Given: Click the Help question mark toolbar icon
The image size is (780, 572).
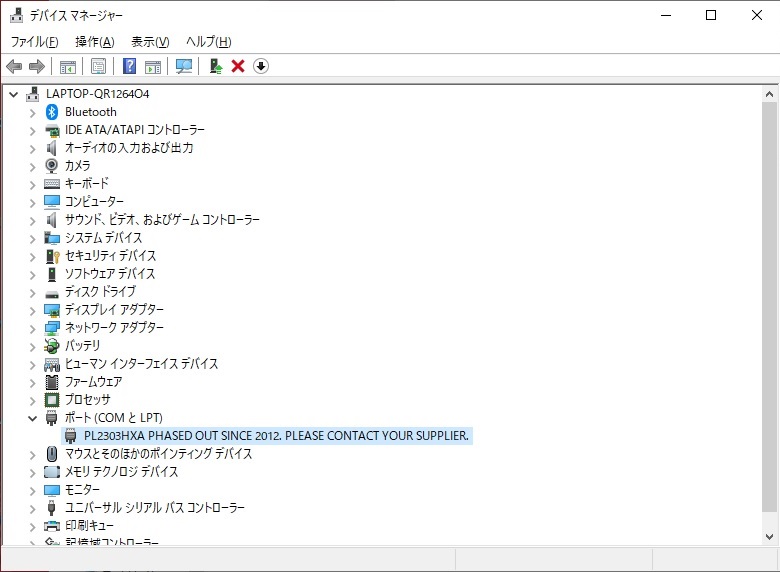Looking at the screenshot, I should [x=129, y=66].
